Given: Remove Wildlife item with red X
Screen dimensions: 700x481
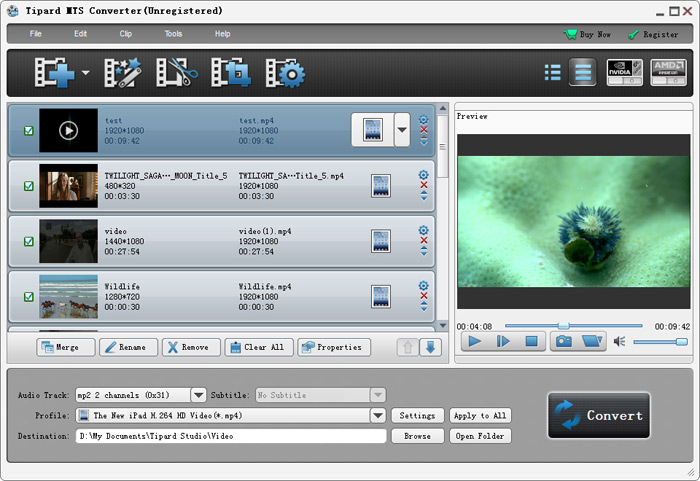Looking at the screenshot, I should tap(424, 296).
